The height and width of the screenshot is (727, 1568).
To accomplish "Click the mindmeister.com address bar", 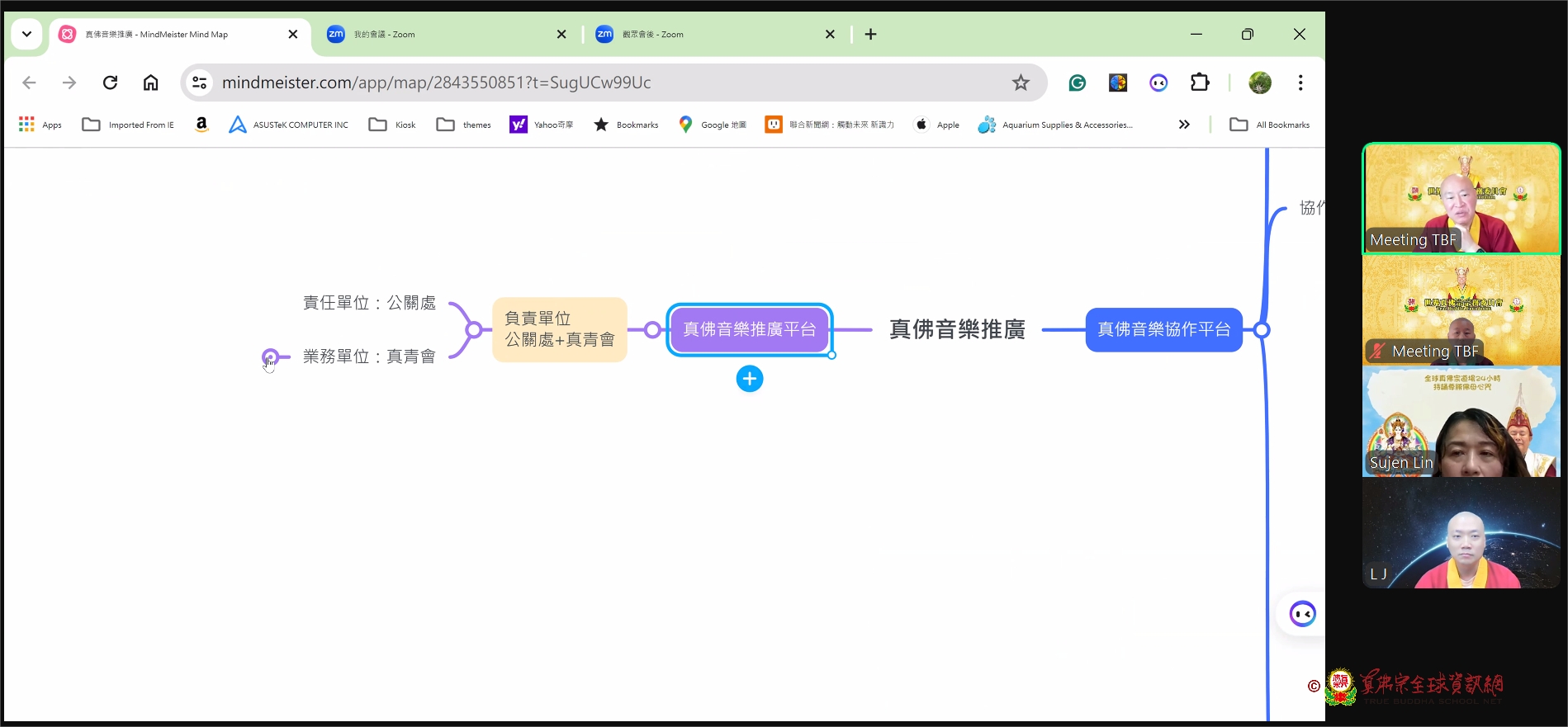I will [578, 83].
